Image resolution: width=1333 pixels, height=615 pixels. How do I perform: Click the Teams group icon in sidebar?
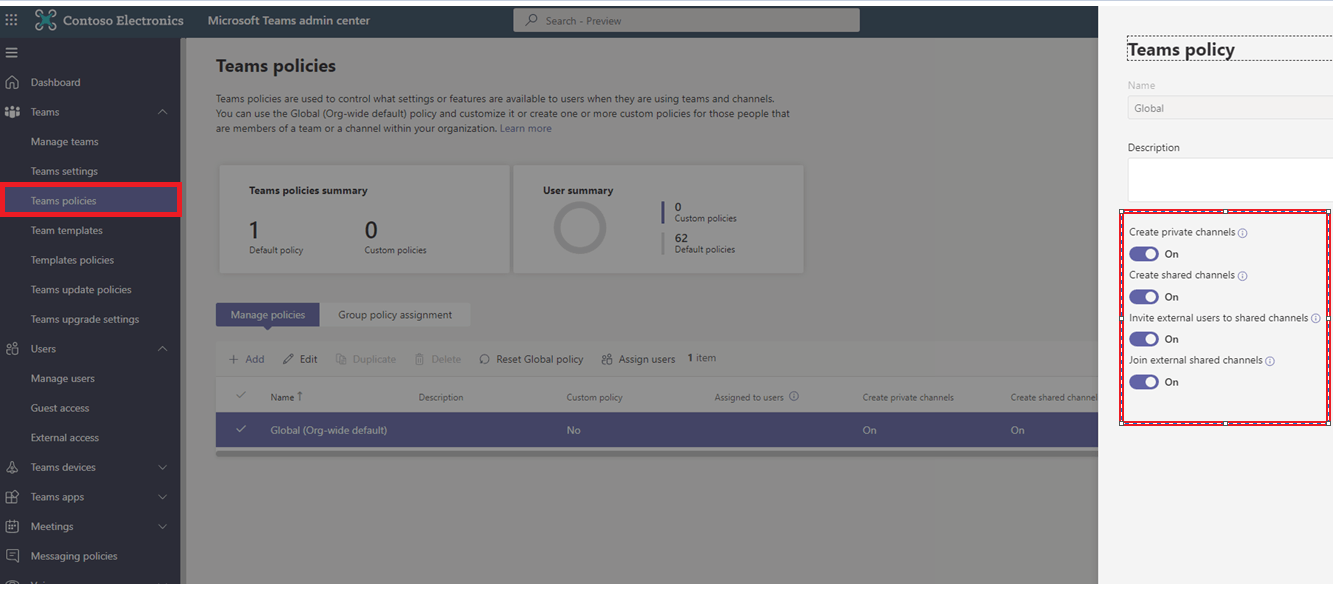coord(12,112)
